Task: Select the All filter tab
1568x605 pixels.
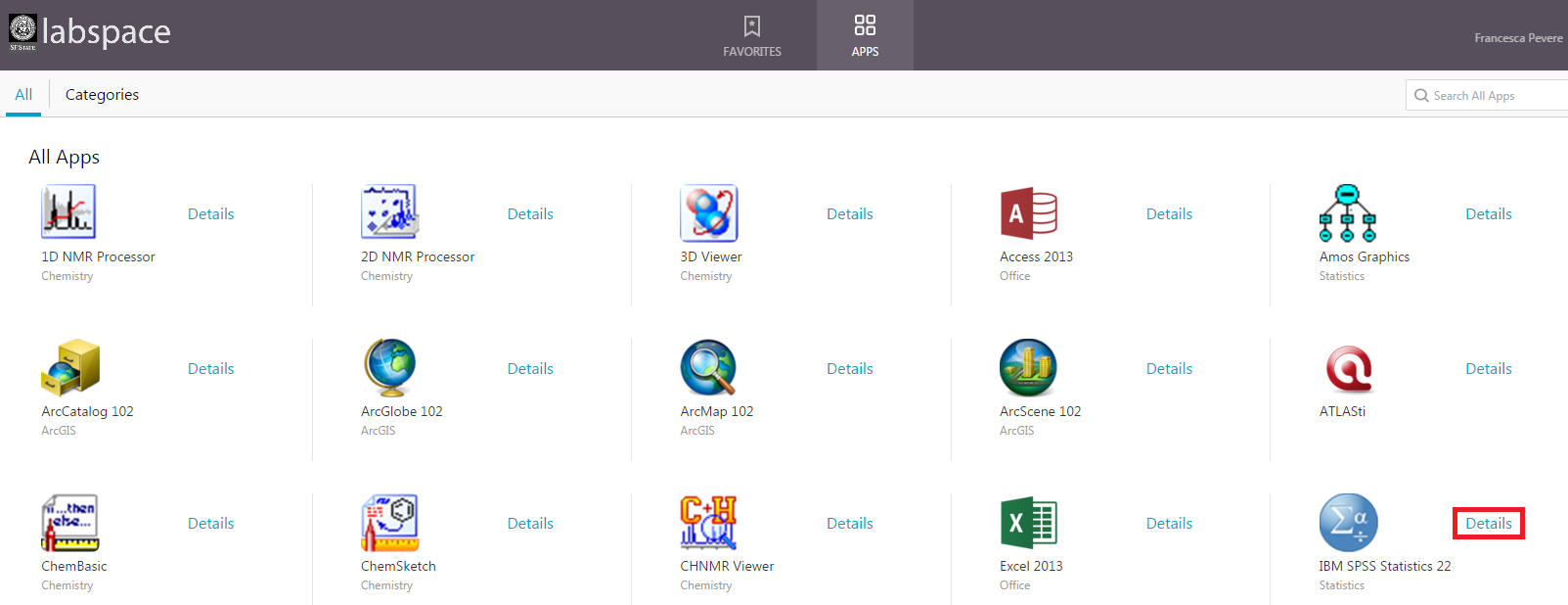Action: 23,94
